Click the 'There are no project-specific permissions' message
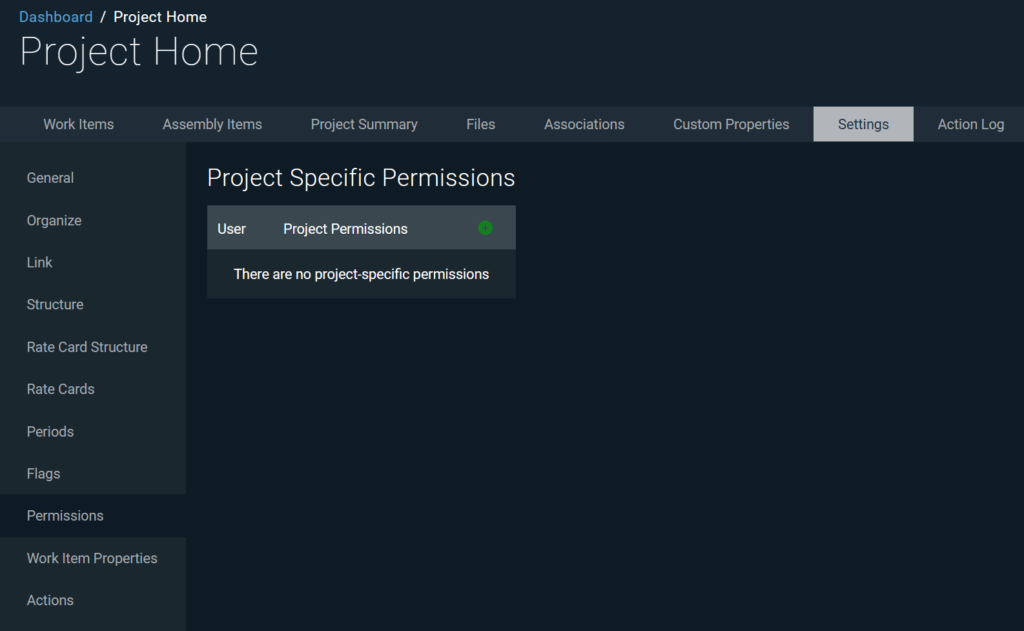The width and height of the screenshot is (1024, 631). click(361, 274)
